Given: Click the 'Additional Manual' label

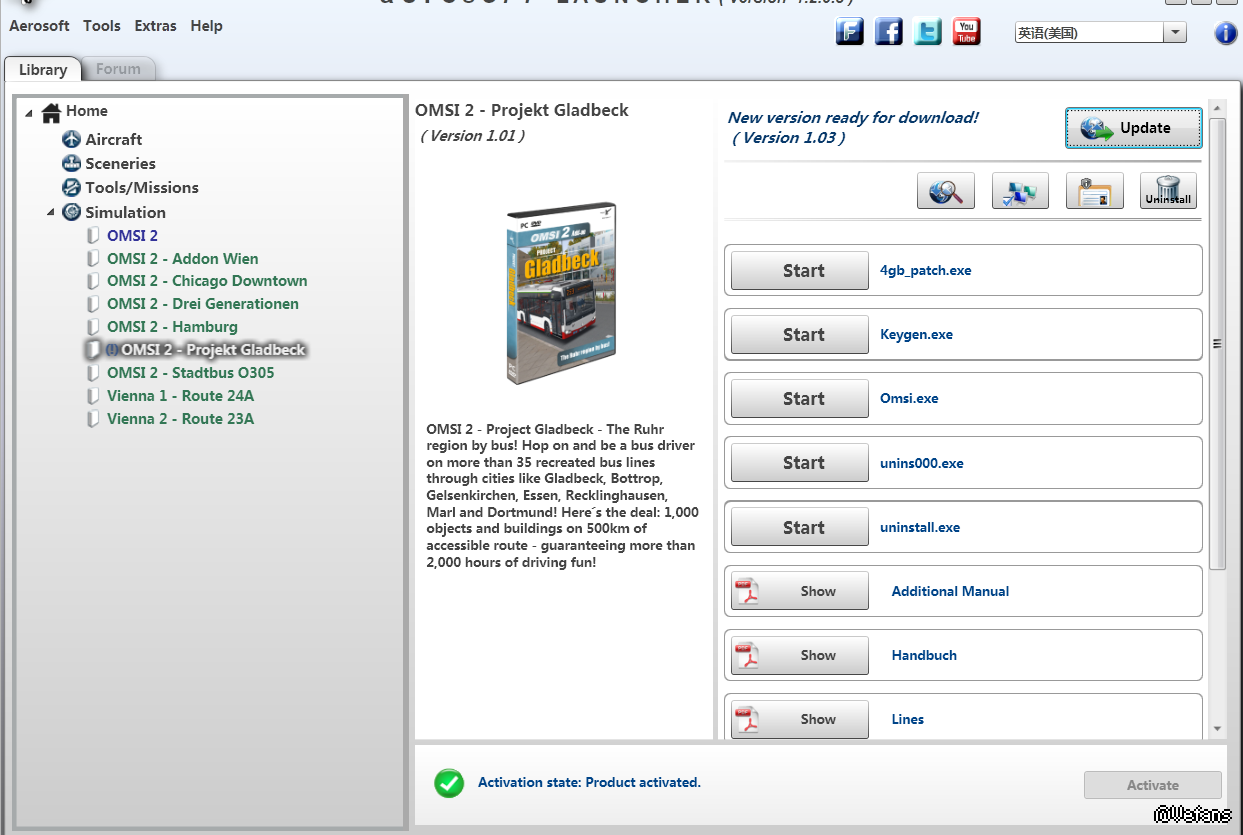Looking at the screenshot, I should (950, 591).
